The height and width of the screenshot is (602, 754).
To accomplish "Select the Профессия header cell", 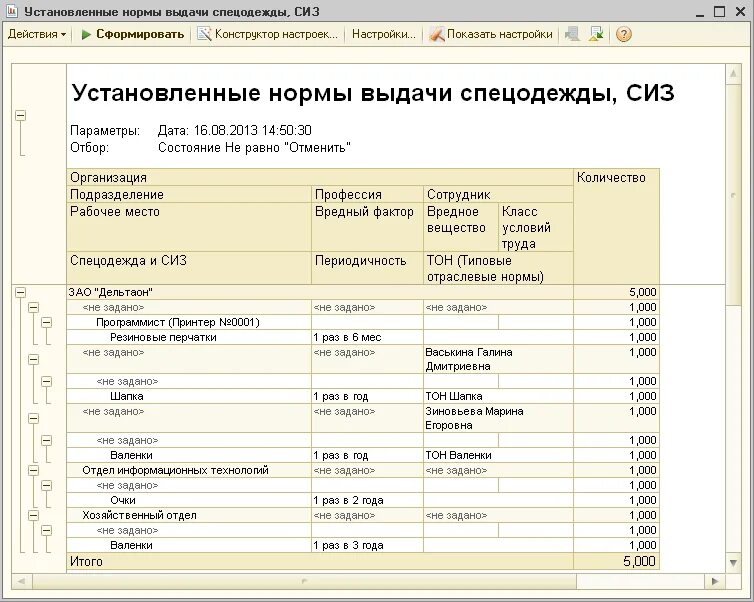I will click(x=367, y=194).
